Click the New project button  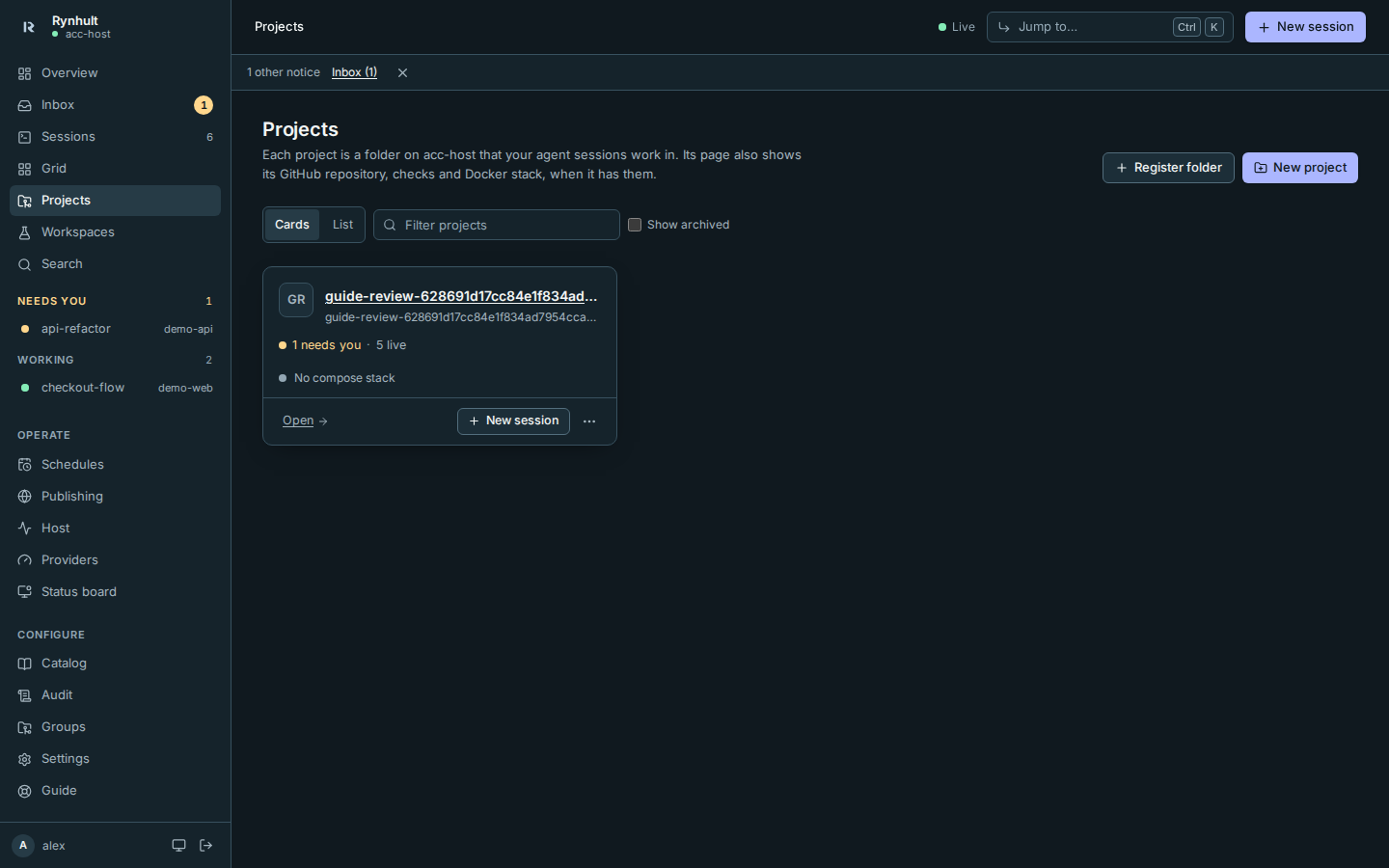click(1300, 168)
